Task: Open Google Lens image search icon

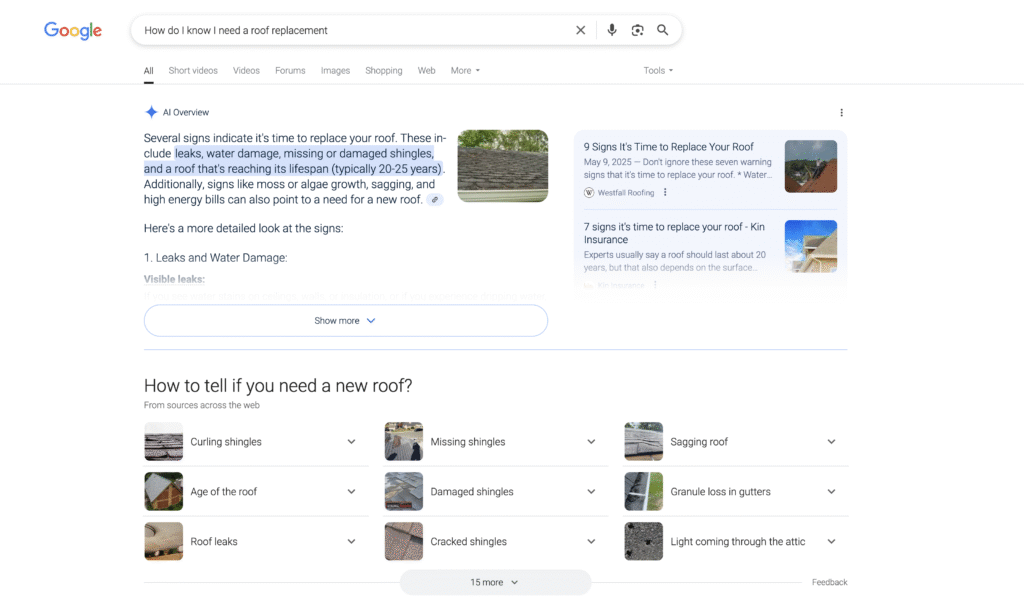Action: click(x=637, y=30)
